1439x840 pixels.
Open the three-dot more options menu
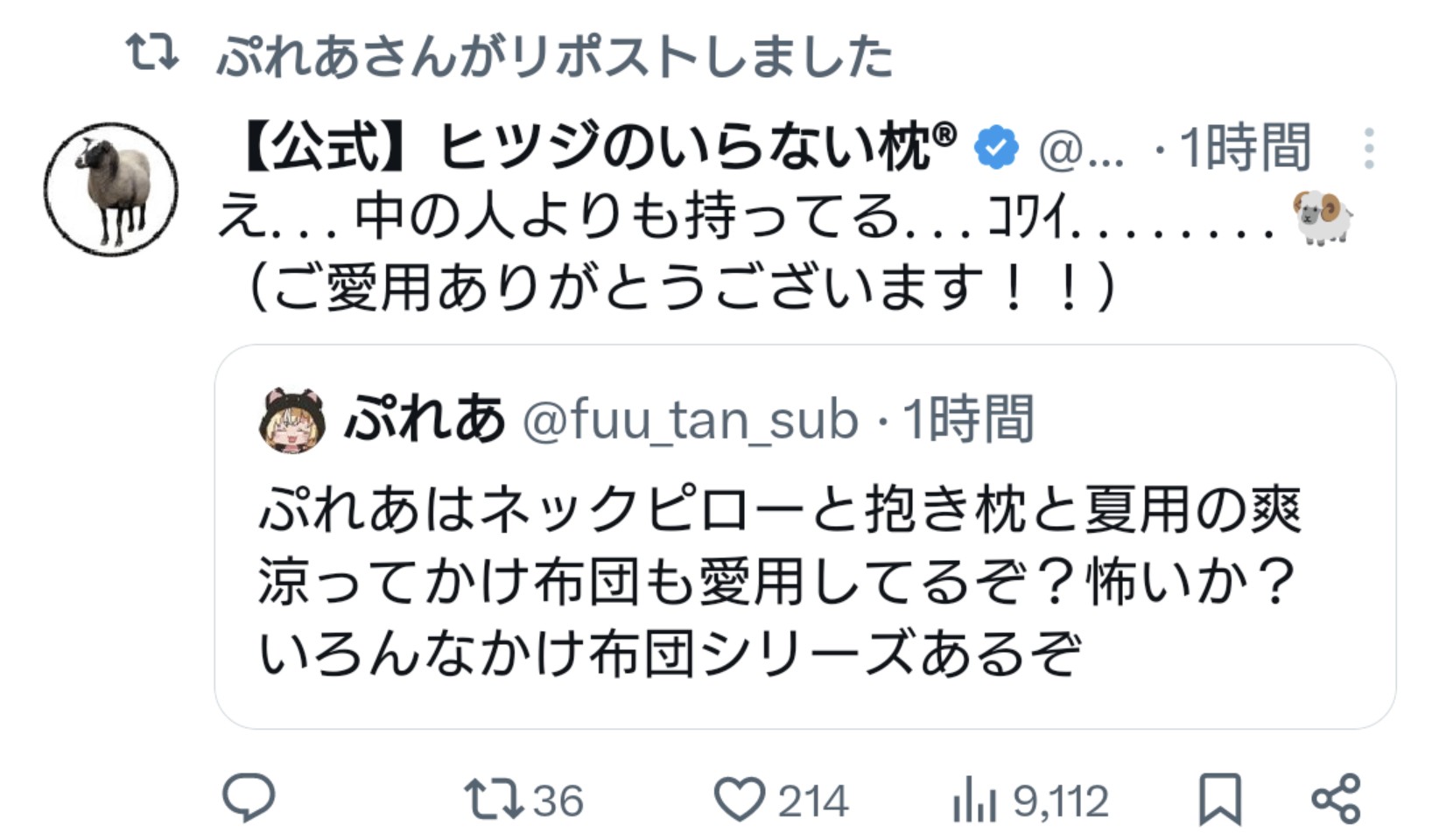click(1369, 149)
